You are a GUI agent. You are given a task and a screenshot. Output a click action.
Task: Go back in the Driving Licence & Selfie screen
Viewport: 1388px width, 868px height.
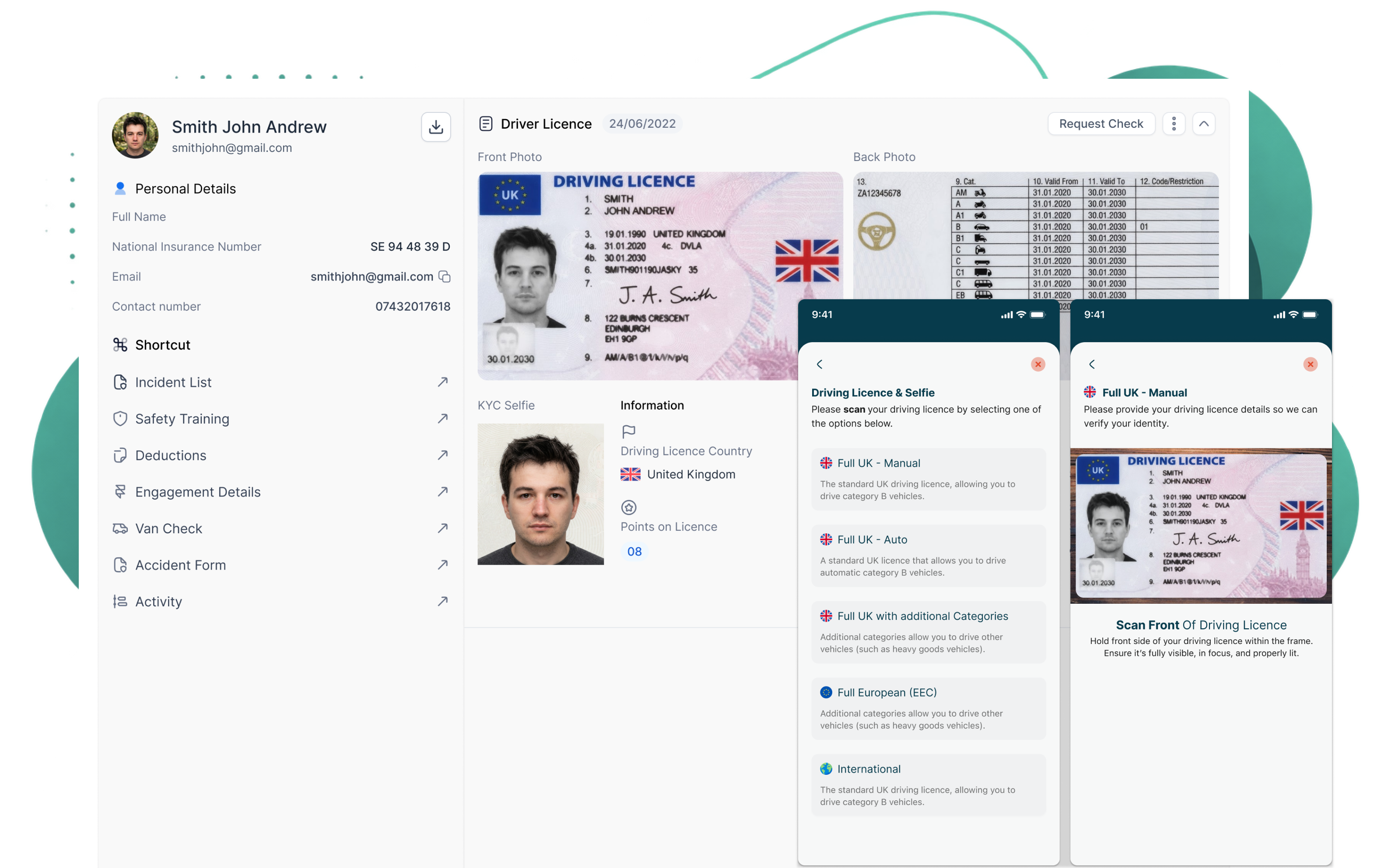coord(819,364)
